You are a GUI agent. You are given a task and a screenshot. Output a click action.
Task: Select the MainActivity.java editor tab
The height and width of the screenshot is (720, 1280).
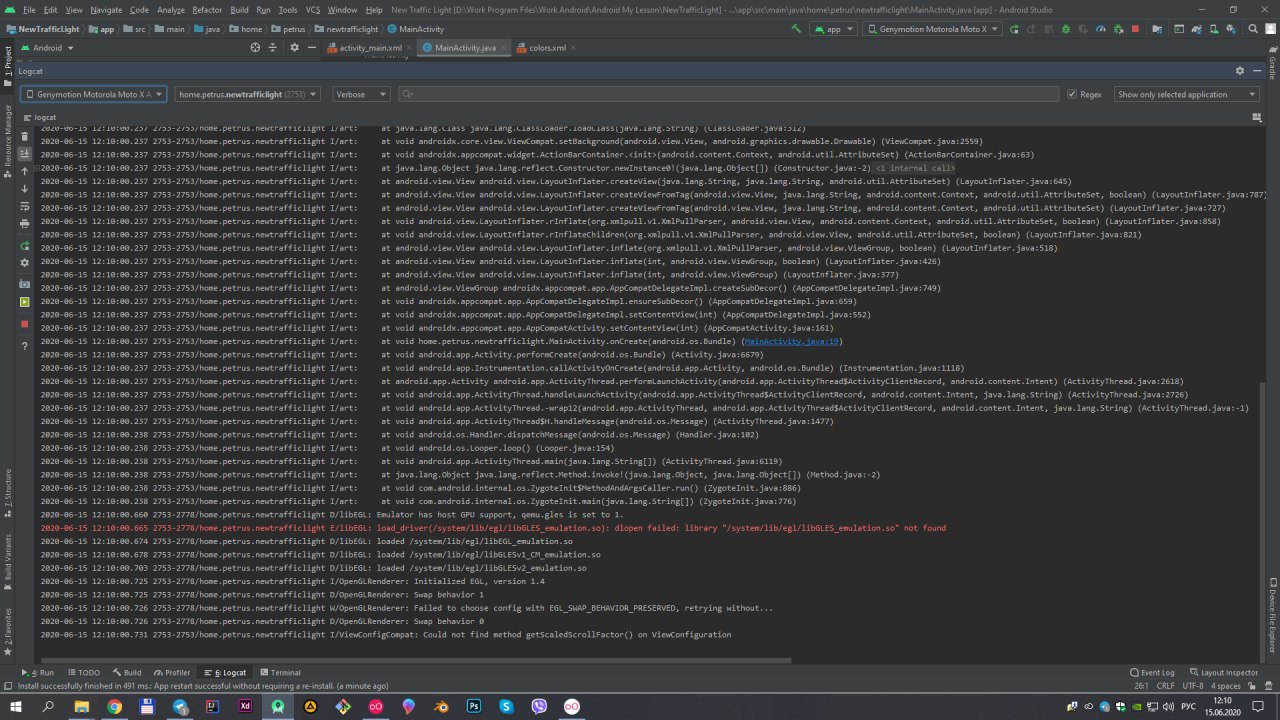pos(464,47)
